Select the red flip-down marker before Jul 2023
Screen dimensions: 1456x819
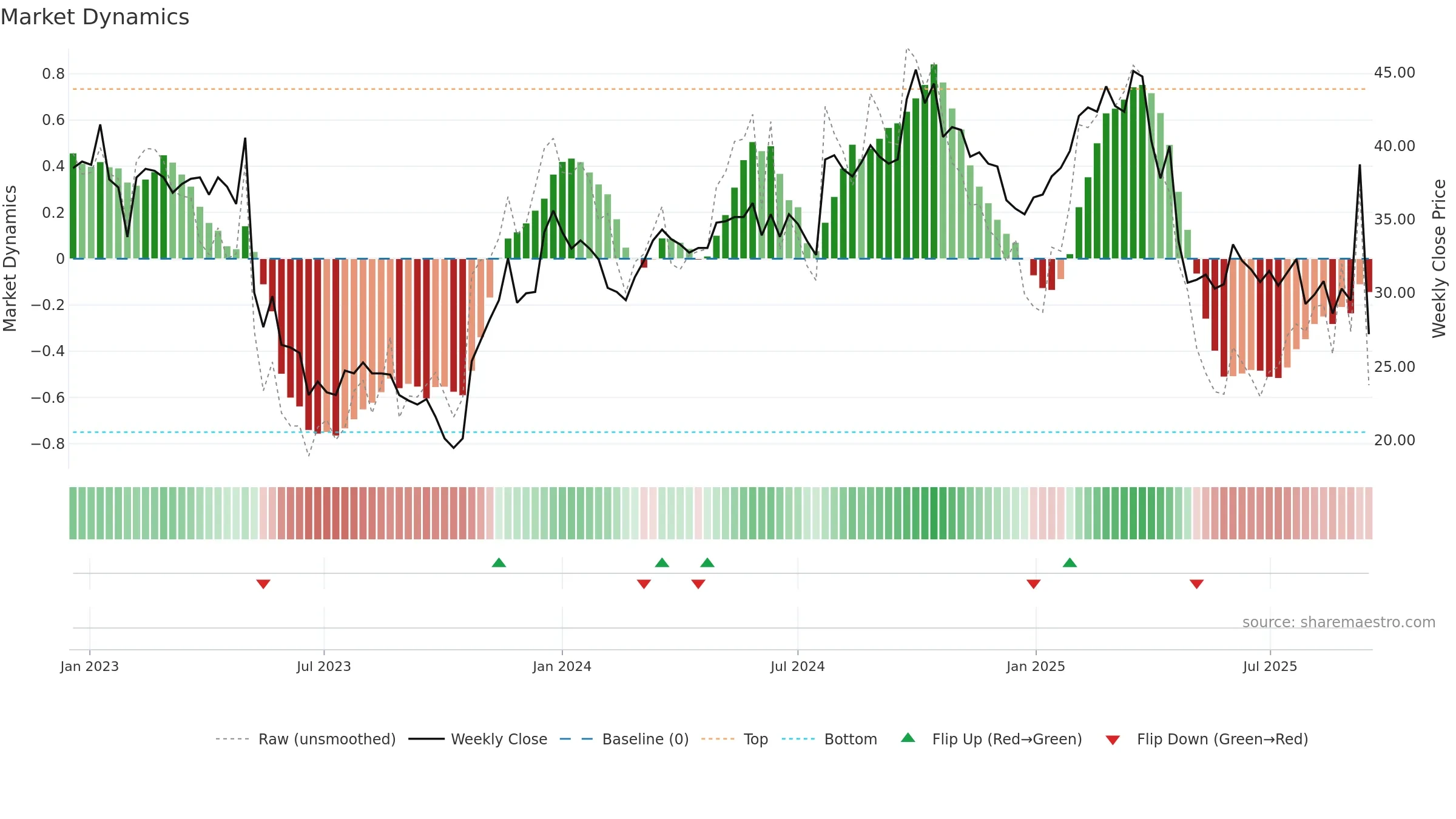263,584
